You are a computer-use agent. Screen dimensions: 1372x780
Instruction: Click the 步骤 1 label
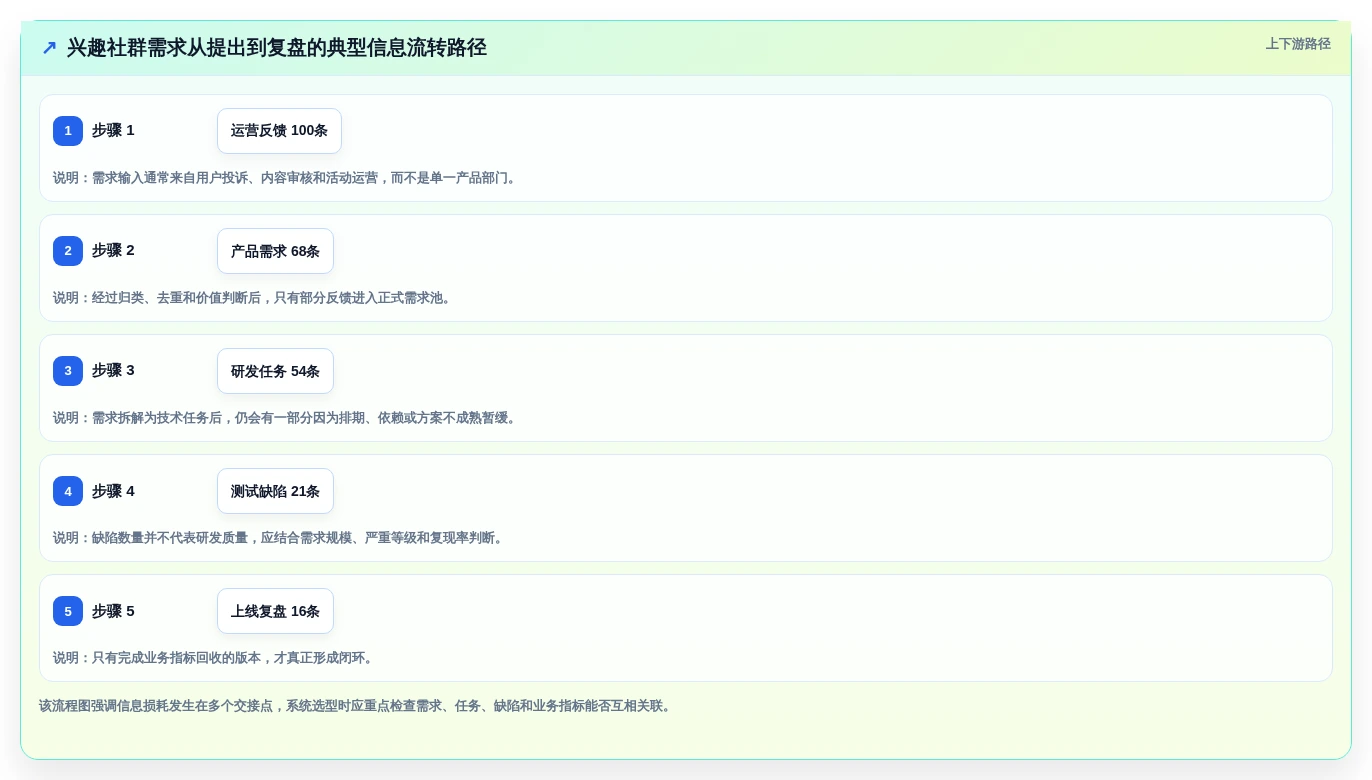(113, 130)
